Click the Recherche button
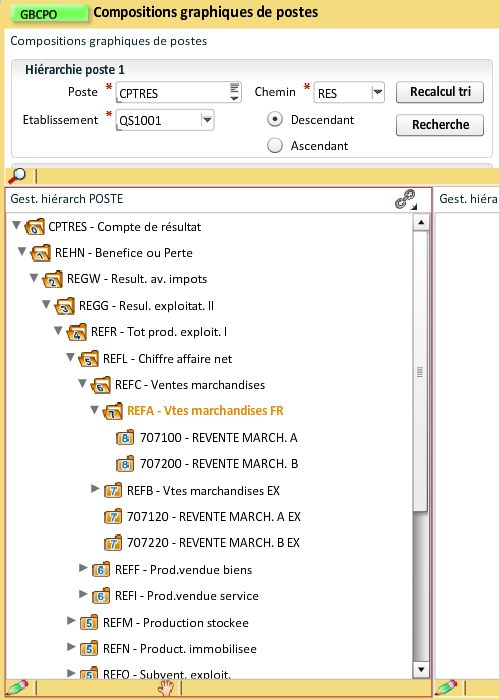 [x=440, y=125]
